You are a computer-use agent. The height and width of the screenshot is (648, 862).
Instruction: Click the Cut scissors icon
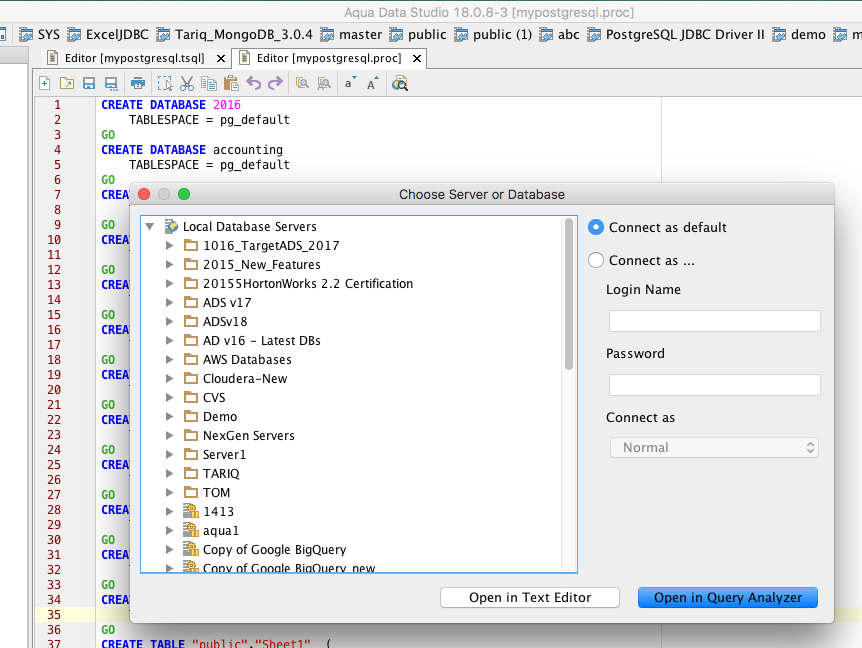pos(187,84)
